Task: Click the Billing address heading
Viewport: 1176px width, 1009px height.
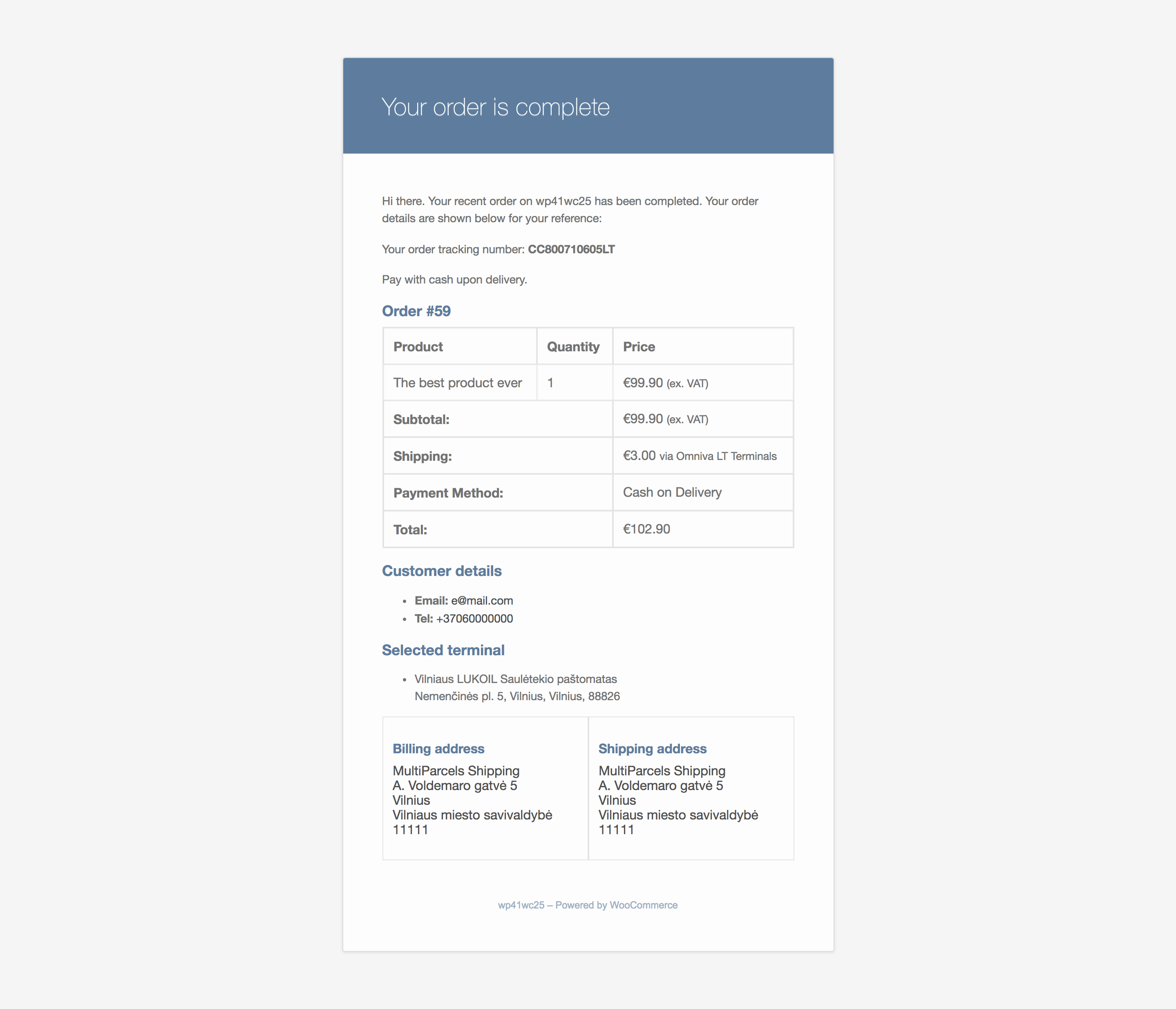Action: [x=438, y=748]
